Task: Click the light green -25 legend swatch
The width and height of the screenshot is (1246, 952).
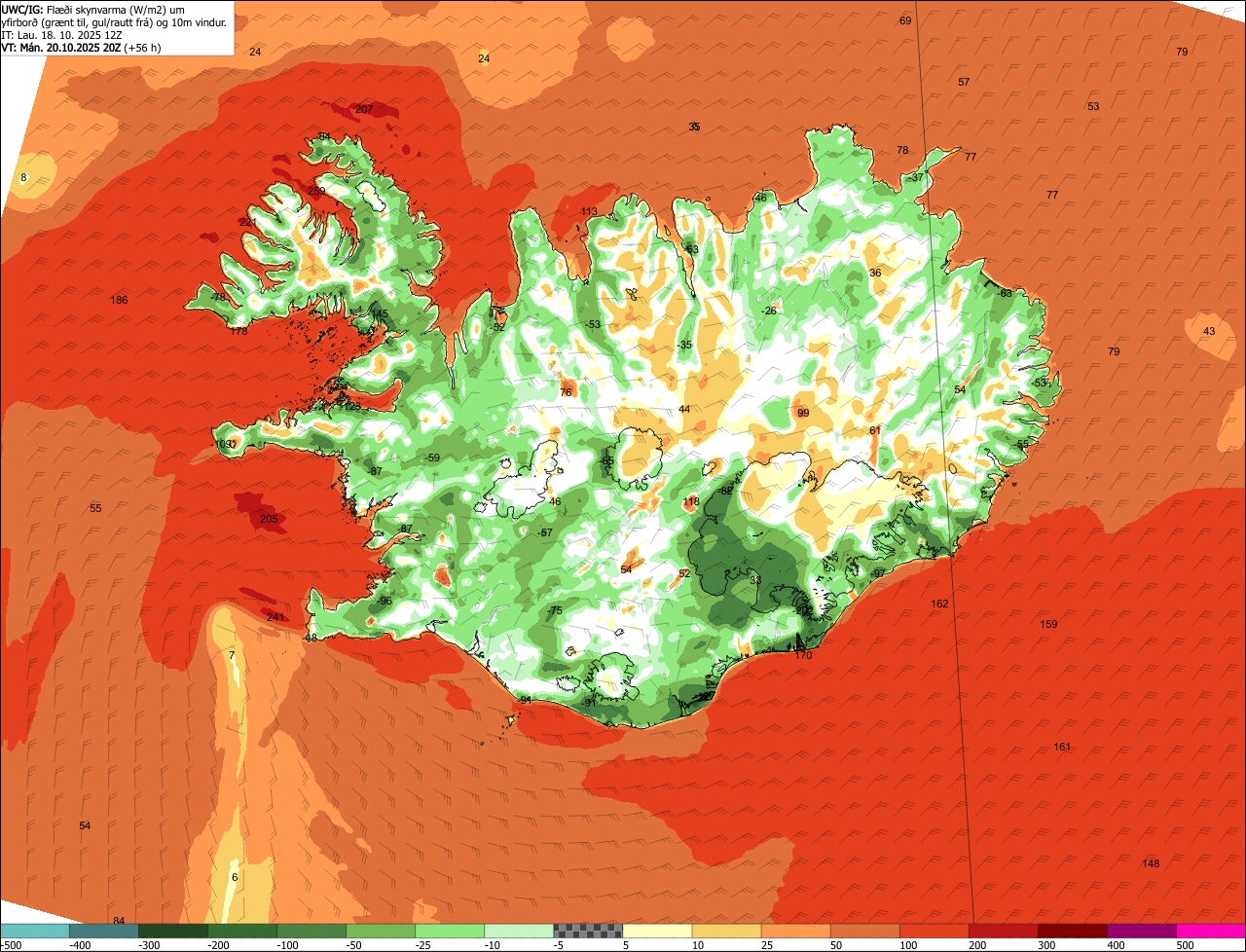Action: click(449, 931)
